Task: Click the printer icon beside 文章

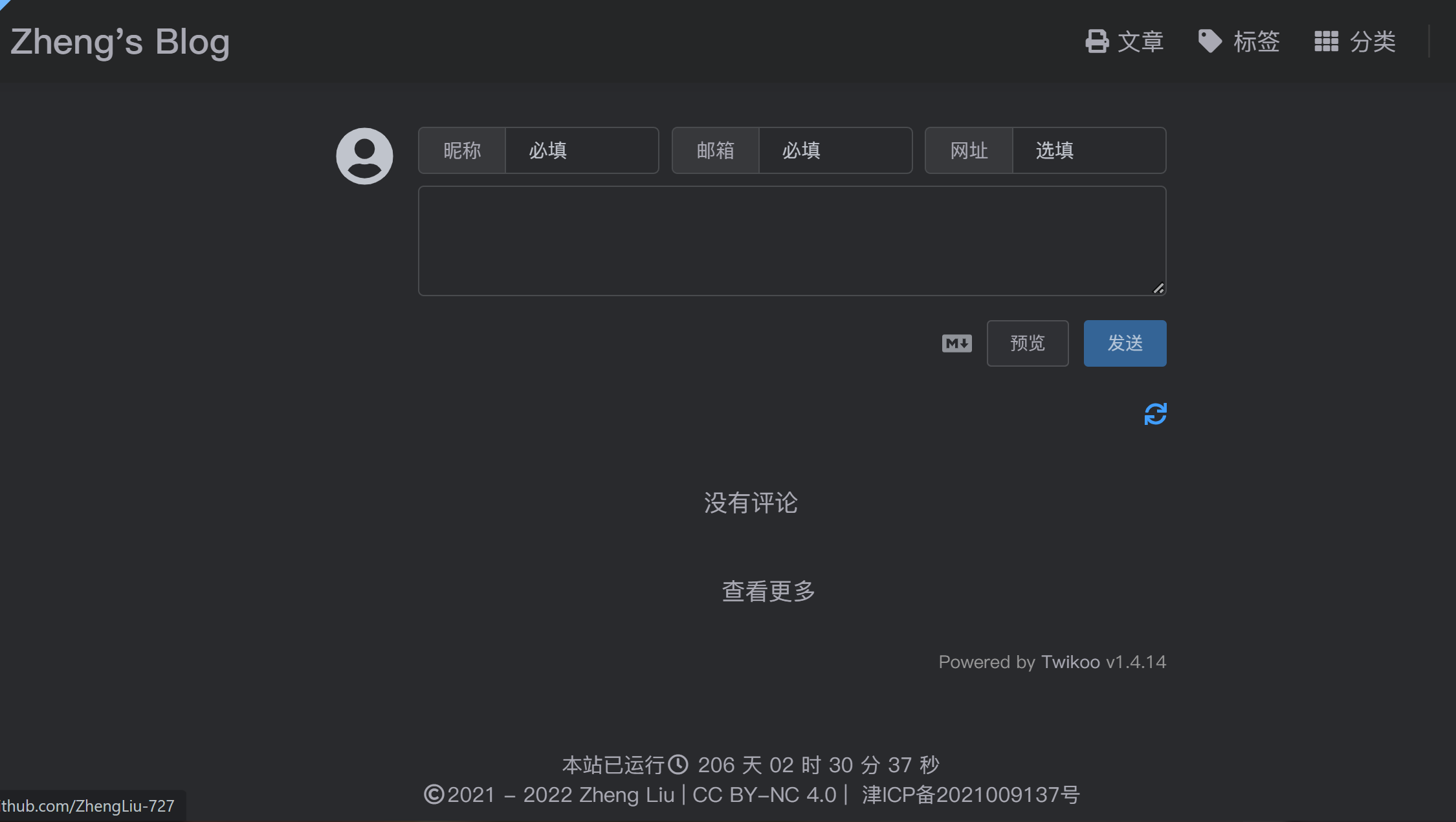Action: 1097,41
